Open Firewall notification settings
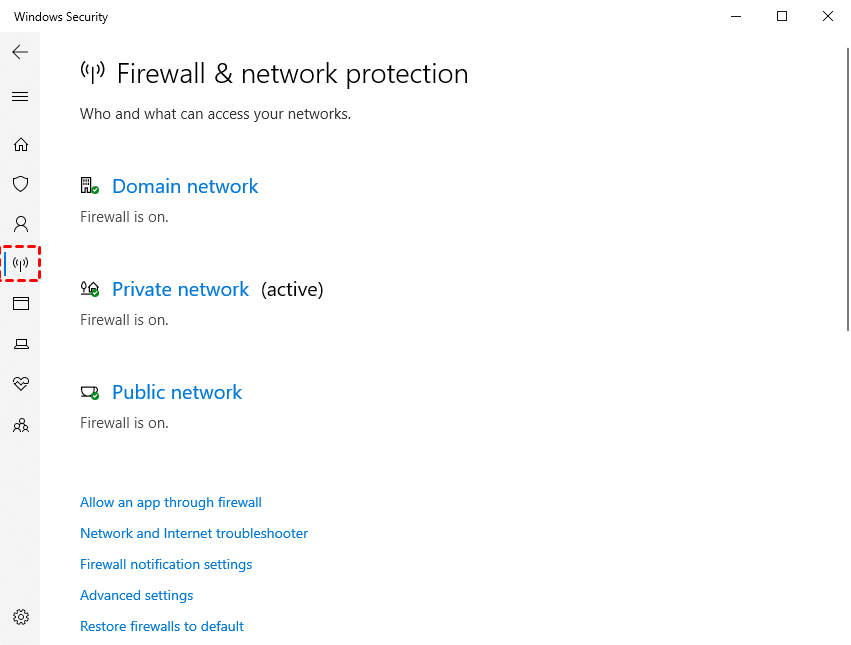This screenshot has height=645, width=851. (x=166, y=565)
